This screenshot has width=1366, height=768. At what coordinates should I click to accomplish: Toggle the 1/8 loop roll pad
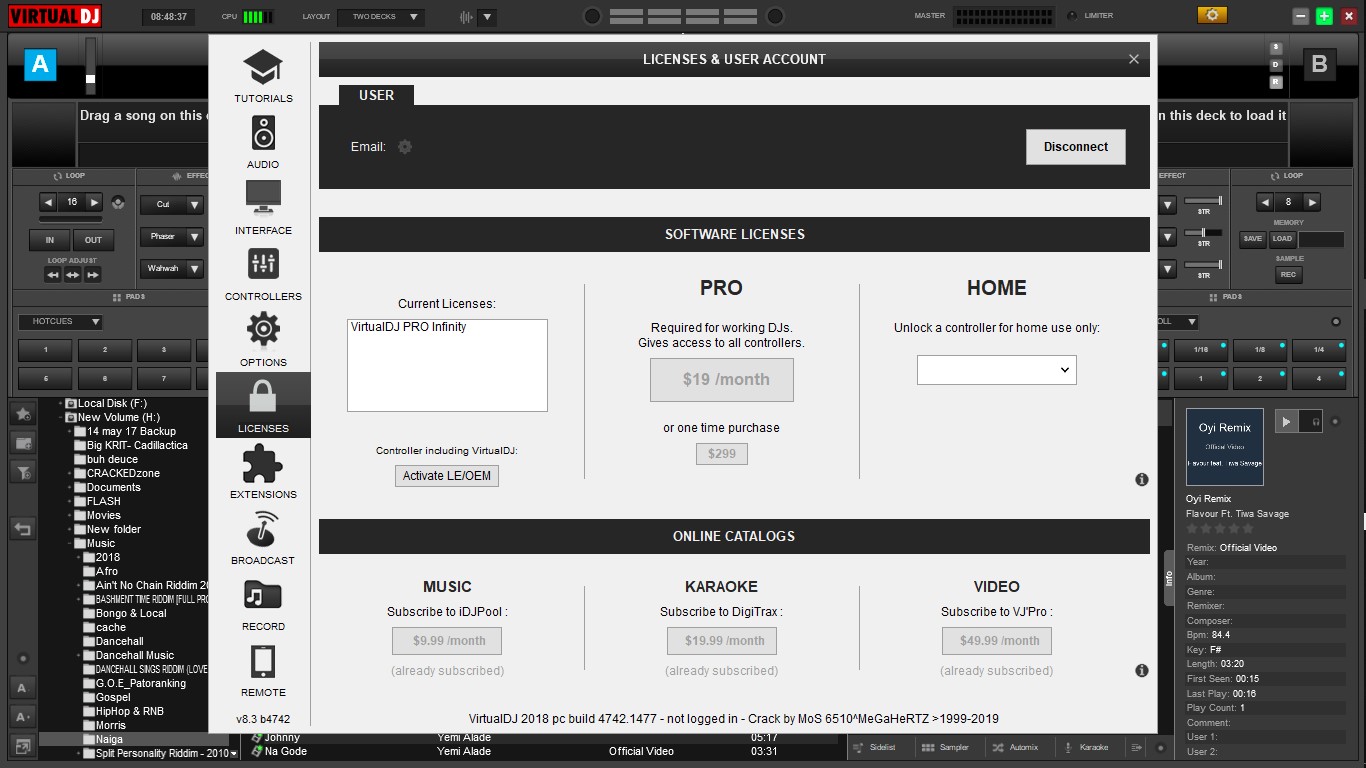click(1260, 350)
